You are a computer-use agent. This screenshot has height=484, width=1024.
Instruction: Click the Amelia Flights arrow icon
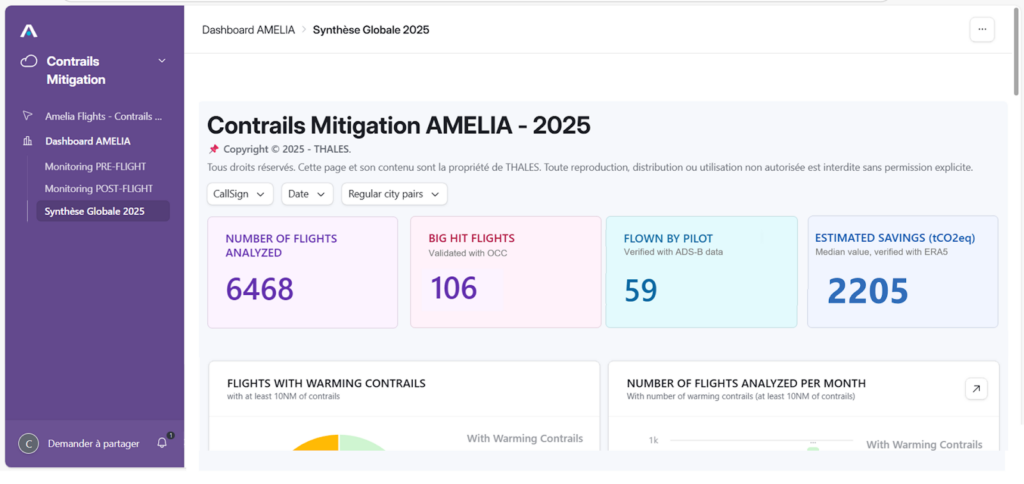[27, 116]
